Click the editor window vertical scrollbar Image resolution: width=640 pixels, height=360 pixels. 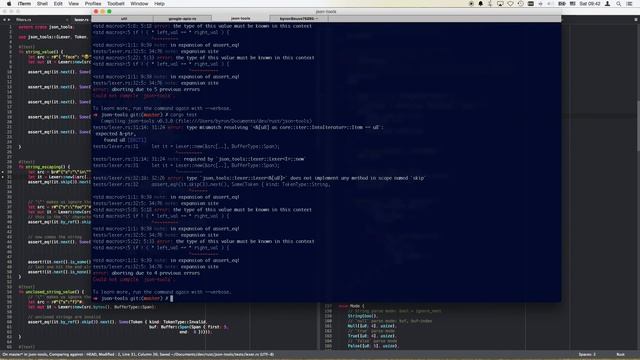(638, 127)
